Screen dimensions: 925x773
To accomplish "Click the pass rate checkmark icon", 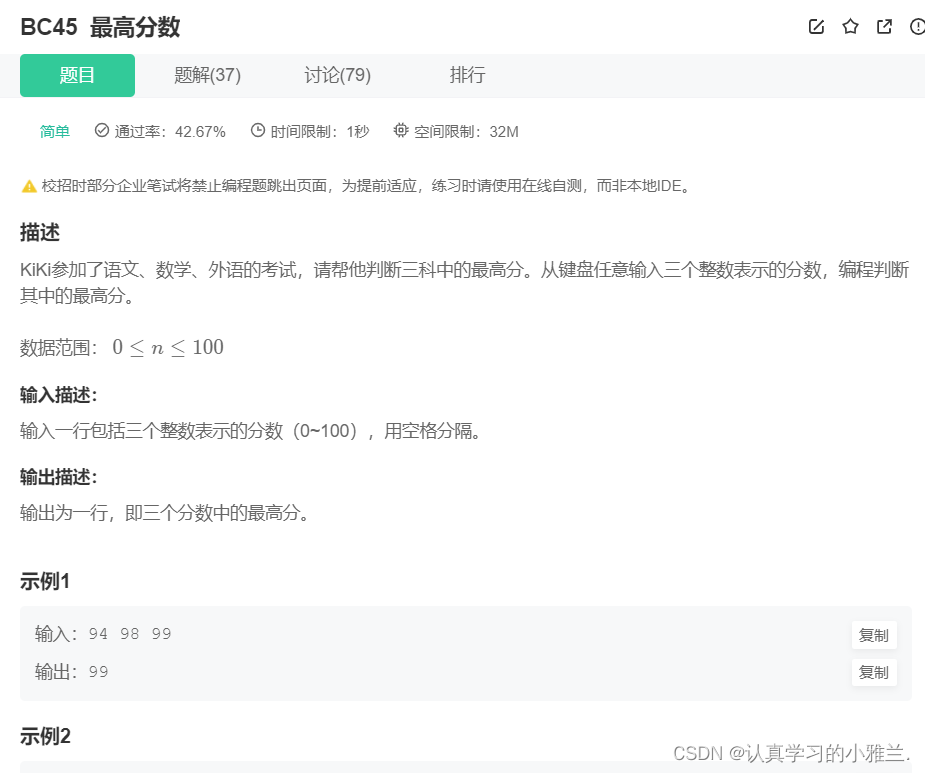I will [x=101, y=130].
